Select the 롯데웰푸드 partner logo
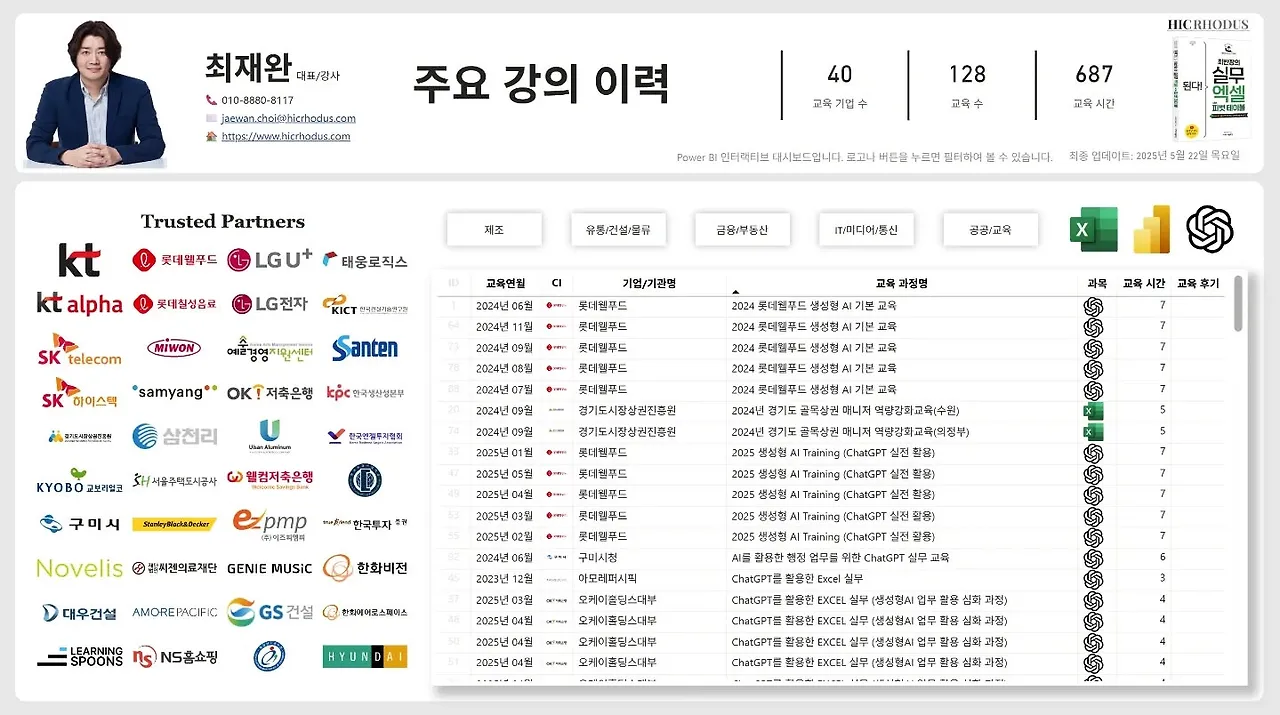 pos(174,260)
